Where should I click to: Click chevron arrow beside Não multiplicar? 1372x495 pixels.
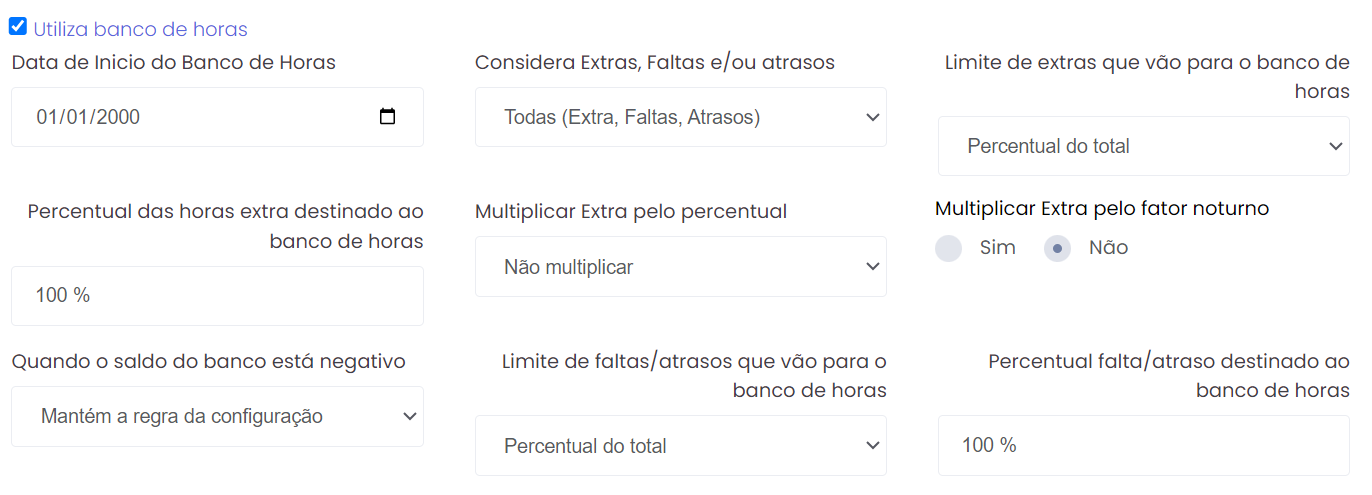coord(872,267)
